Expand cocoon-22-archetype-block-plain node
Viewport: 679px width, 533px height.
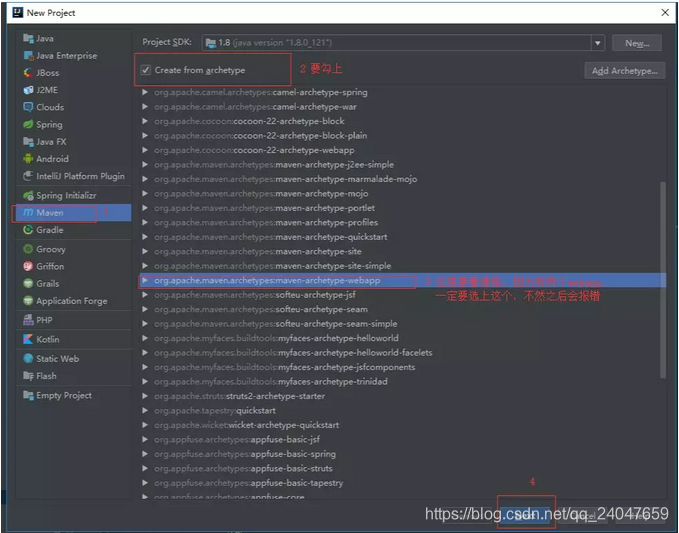point(145,136)
